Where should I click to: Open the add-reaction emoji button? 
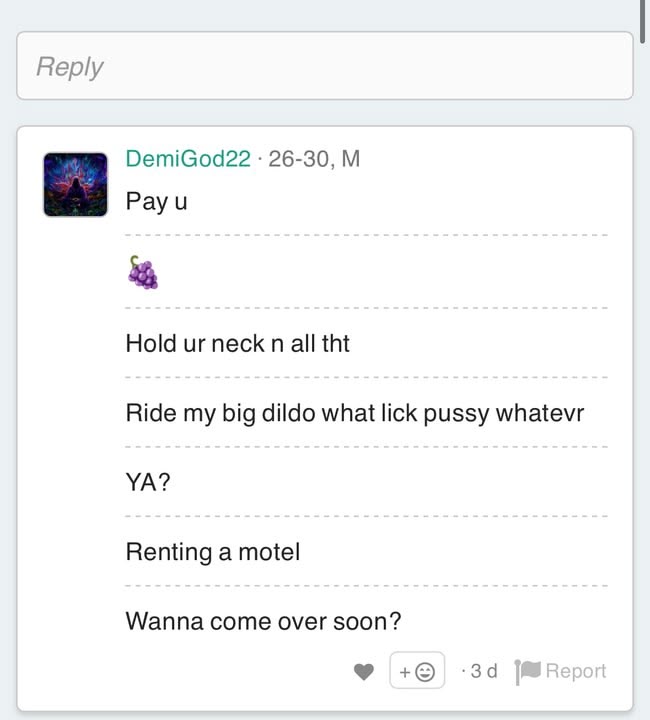point(417,670)
